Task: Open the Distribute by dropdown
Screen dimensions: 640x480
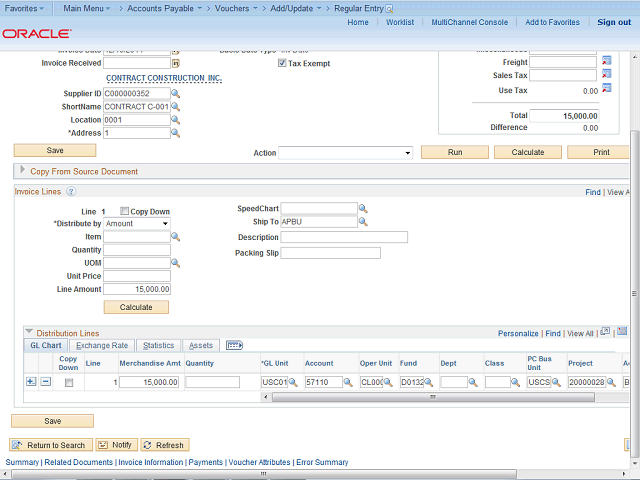Action: click(x=137, y=224)
